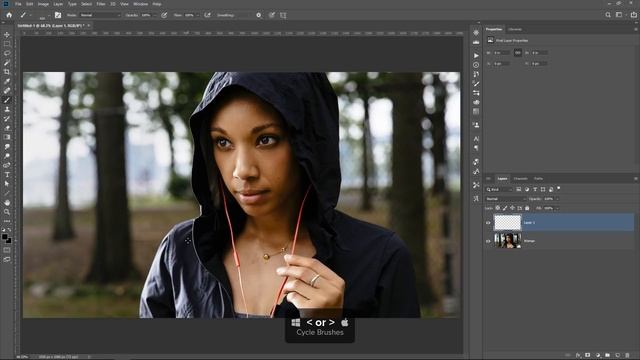The image size is (640, 360).
Task: Click the create new layer button
Action: (x=618, y=356)
